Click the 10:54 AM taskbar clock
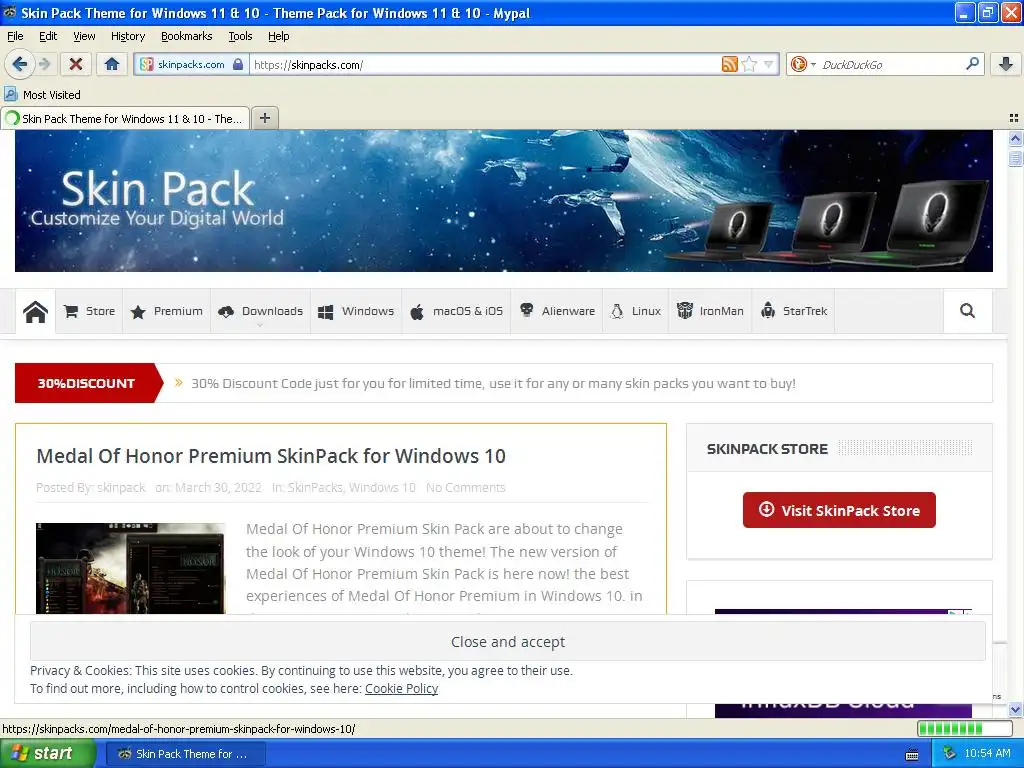 [x=987, y=753]
